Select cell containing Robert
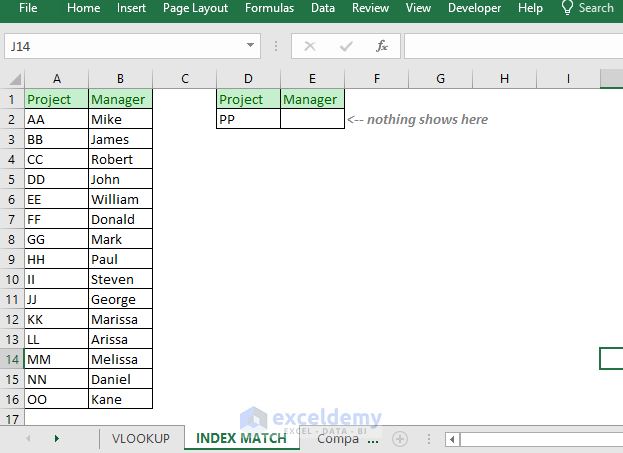Viewport: 623px width, 453px height. (x=120, y=159)
